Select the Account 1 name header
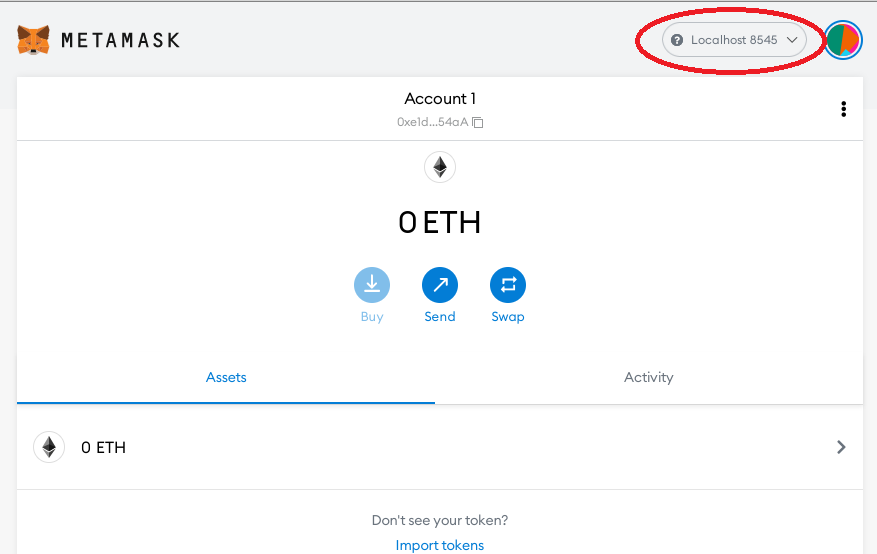The height and width of the screenshot is (554, 877). pyautogui.click(x=440, y=99)
